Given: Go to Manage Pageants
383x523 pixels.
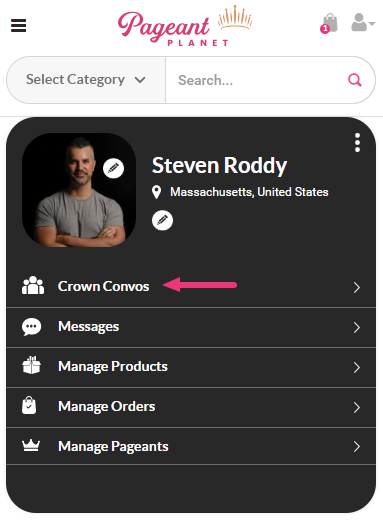Looking at the screenshot, I should pos(191,446).
